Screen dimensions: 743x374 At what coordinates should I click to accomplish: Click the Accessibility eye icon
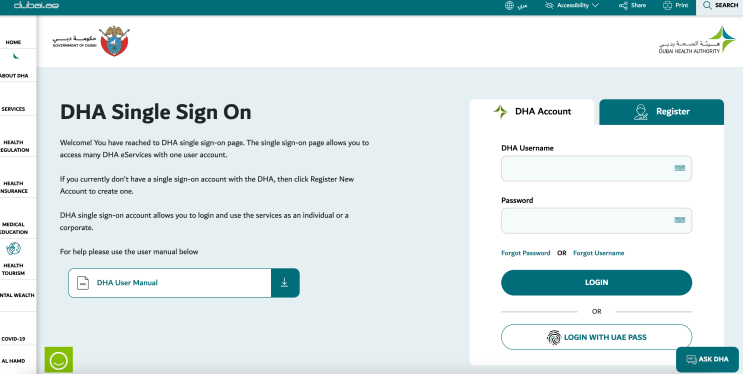tap(549, 6)
